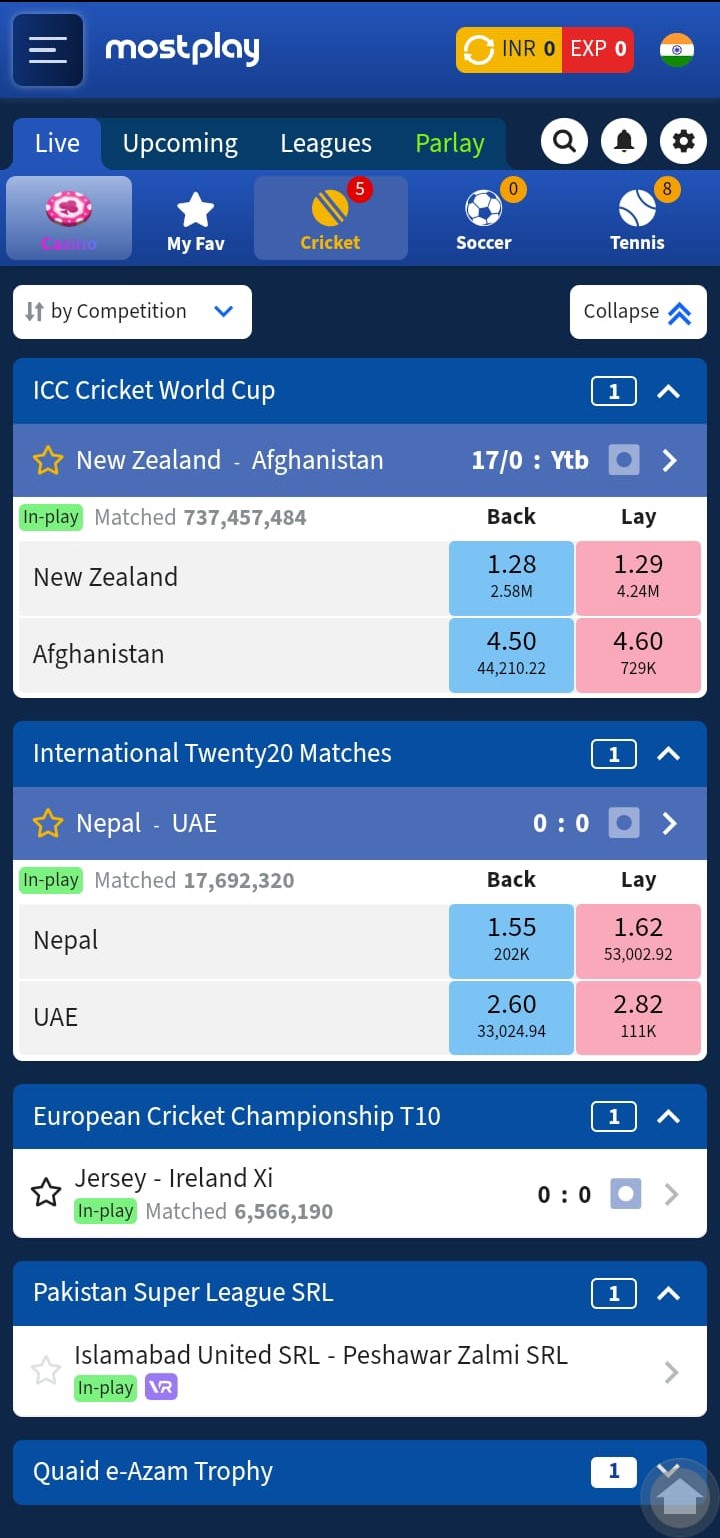720x1538 pixels.
Task: Refresh INR balance icon
Action: (x=480, y=49)
